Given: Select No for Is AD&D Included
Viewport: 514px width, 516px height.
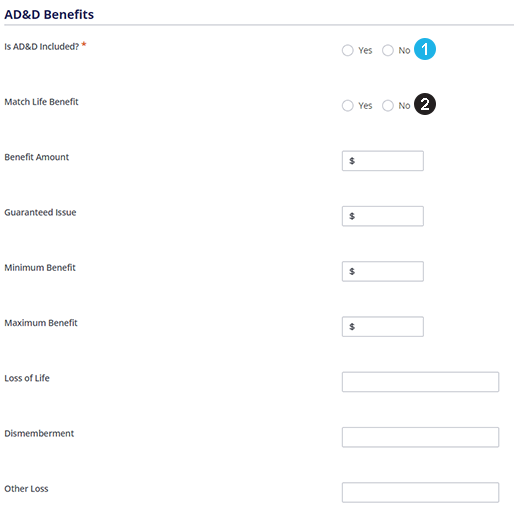Looking at the screenshot, I should click(x=388, y=50).
